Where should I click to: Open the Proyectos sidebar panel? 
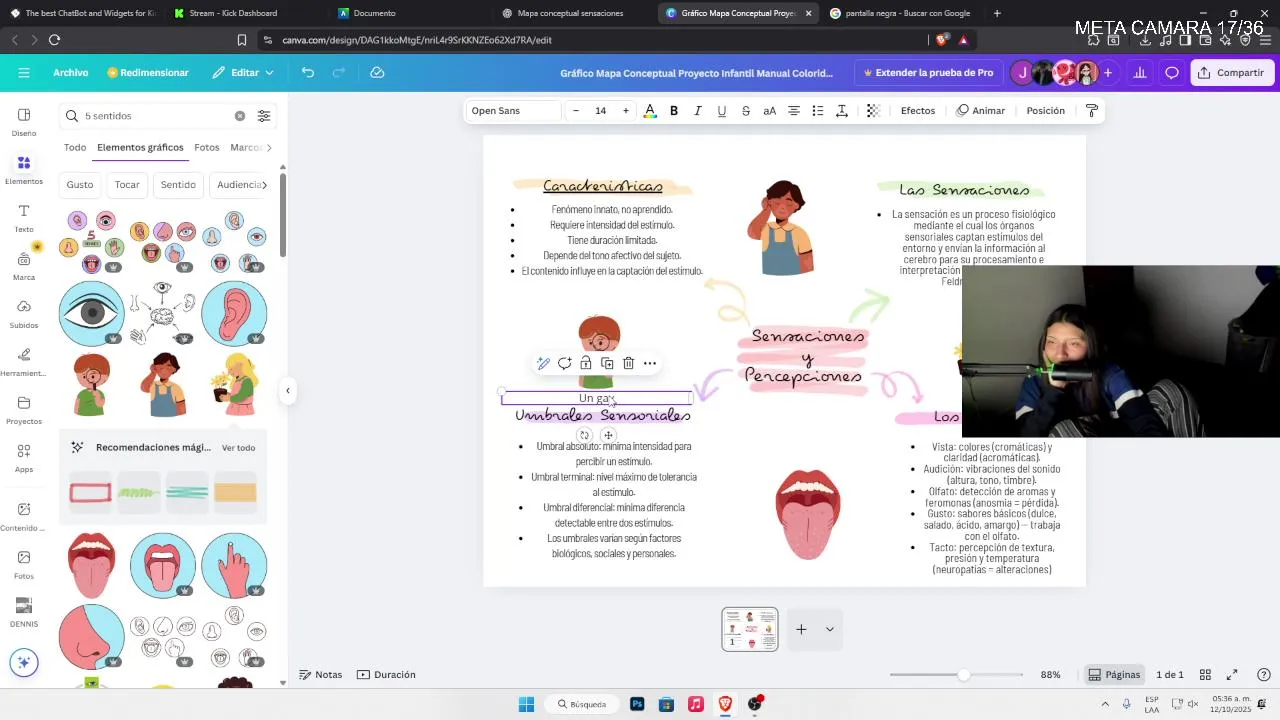point(24,410)
